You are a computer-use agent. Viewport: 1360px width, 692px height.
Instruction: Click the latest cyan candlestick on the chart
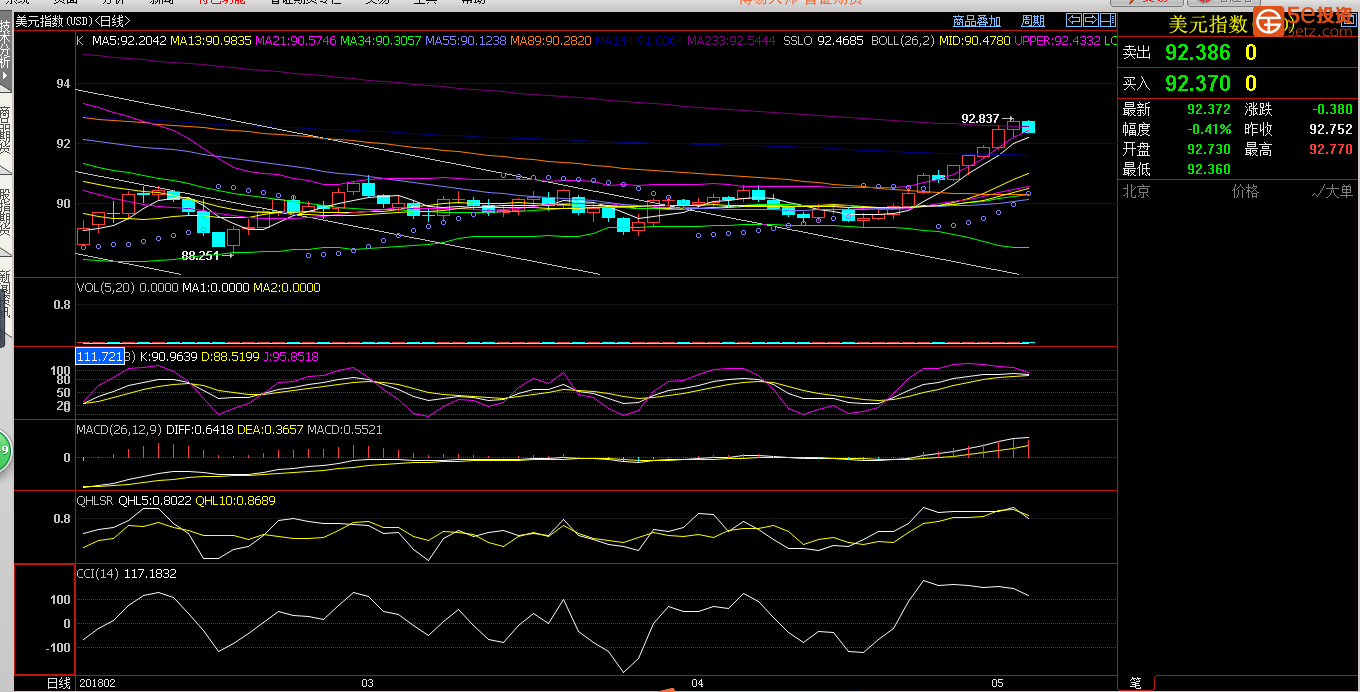click(x=1028, y=127)
